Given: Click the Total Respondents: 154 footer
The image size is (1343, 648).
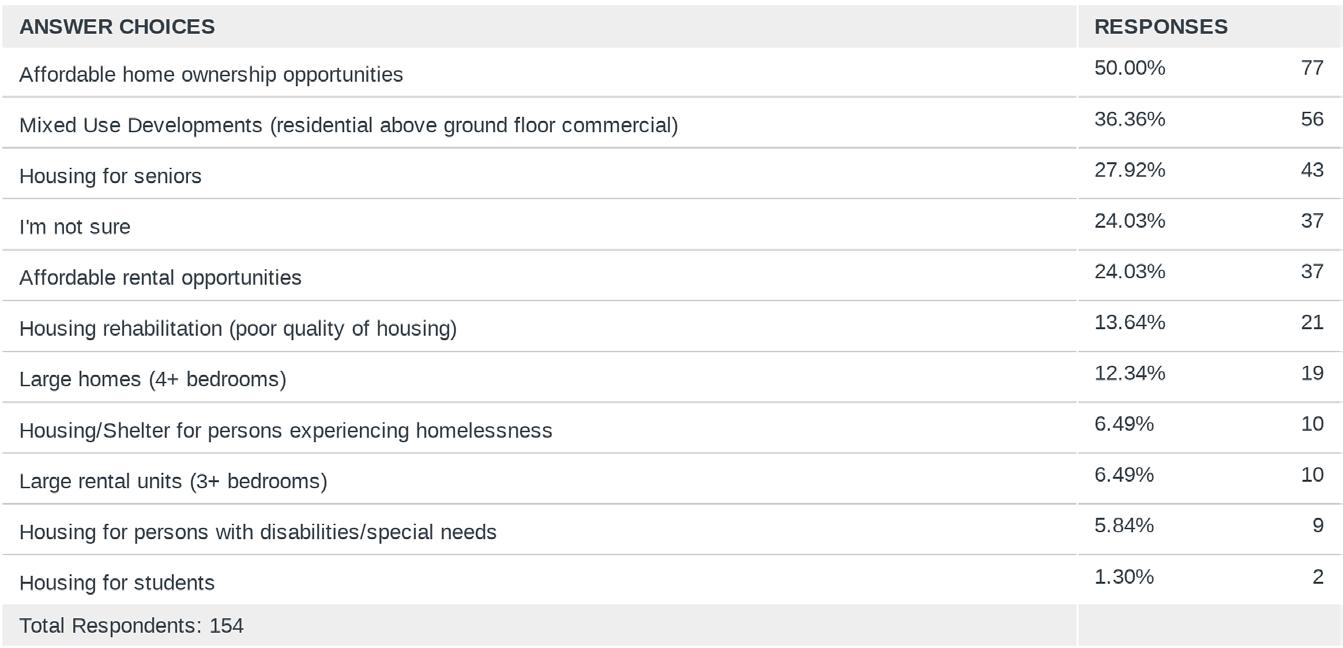Looking at the screenshot, I should click(x=131, y=626).
